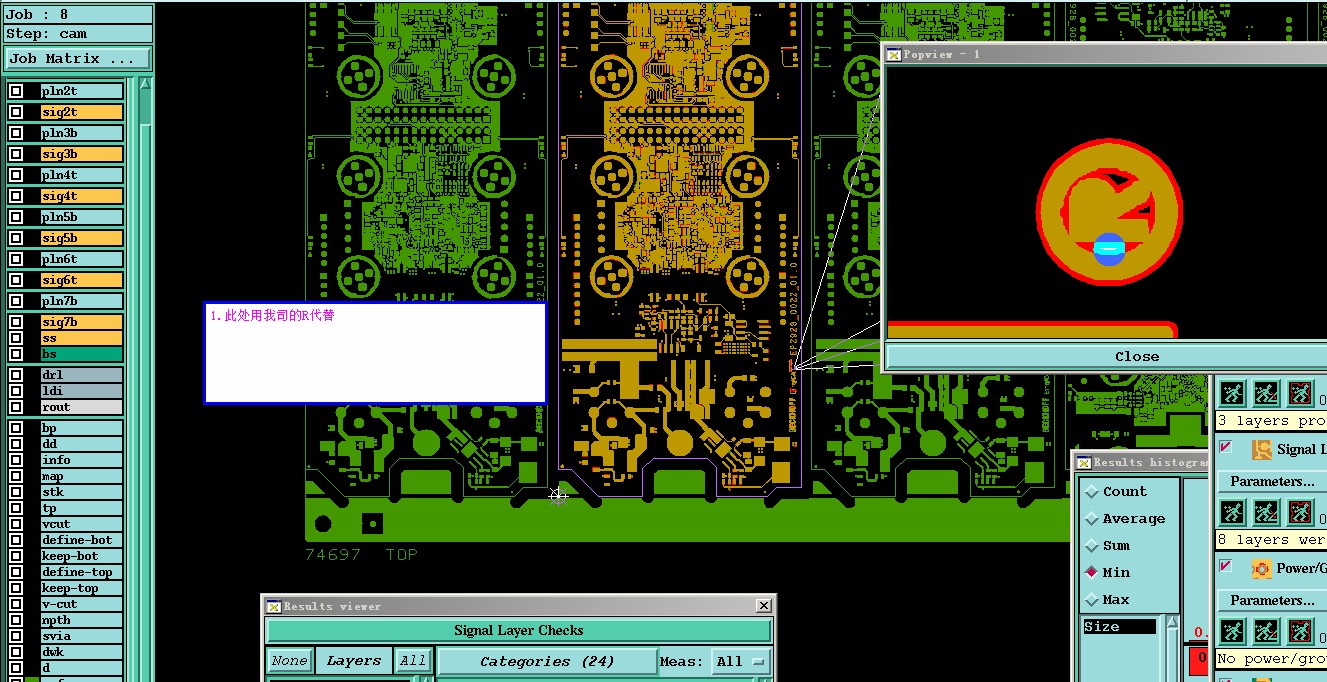The height and width of the screenshot is (682, 1327).
Task: Toggle display box for layer sig2t
Action: (x=16, y=112)
